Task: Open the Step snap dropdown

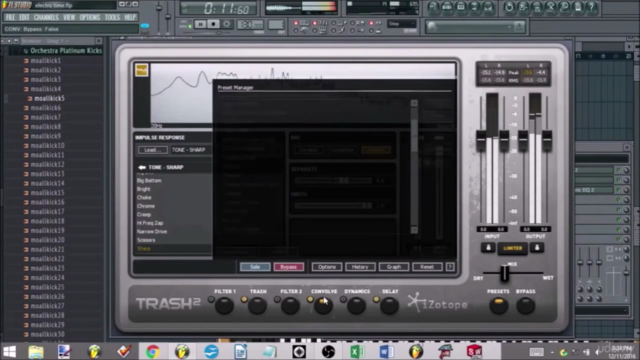Action: coord(402,24)
